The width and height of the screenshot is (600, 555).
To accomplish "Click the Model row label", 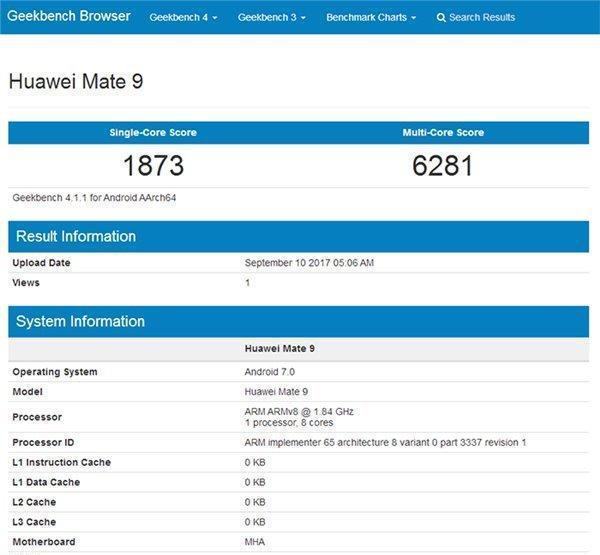I will pyautogui.click(x=28, y=392).
